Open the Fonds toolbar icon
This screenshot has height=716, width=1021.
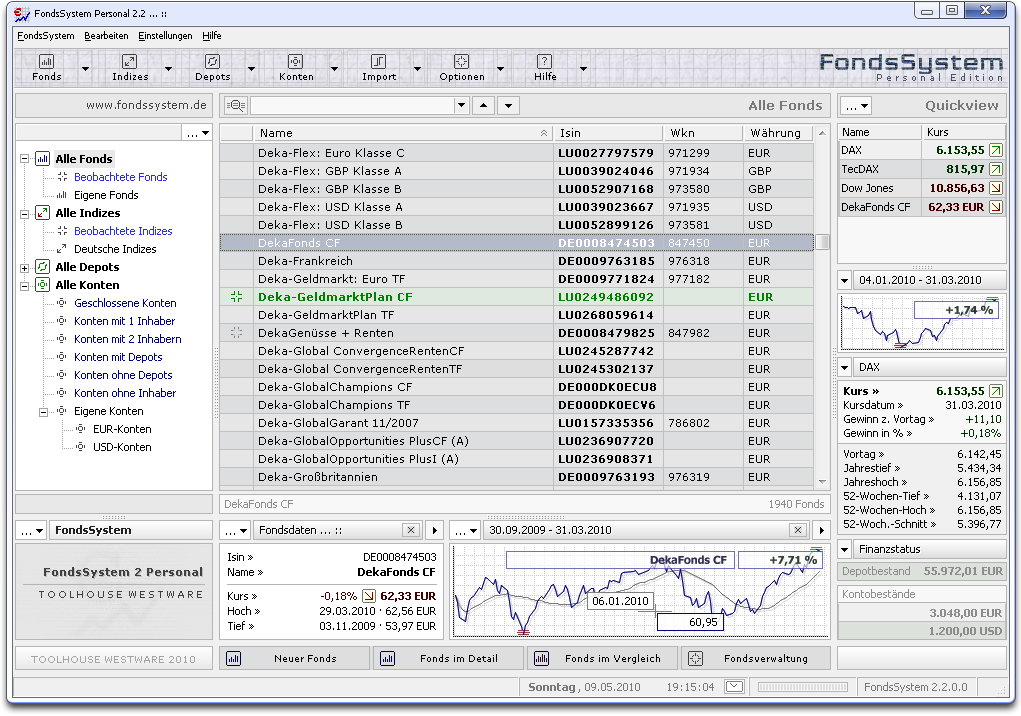click(x=46, y=68)
